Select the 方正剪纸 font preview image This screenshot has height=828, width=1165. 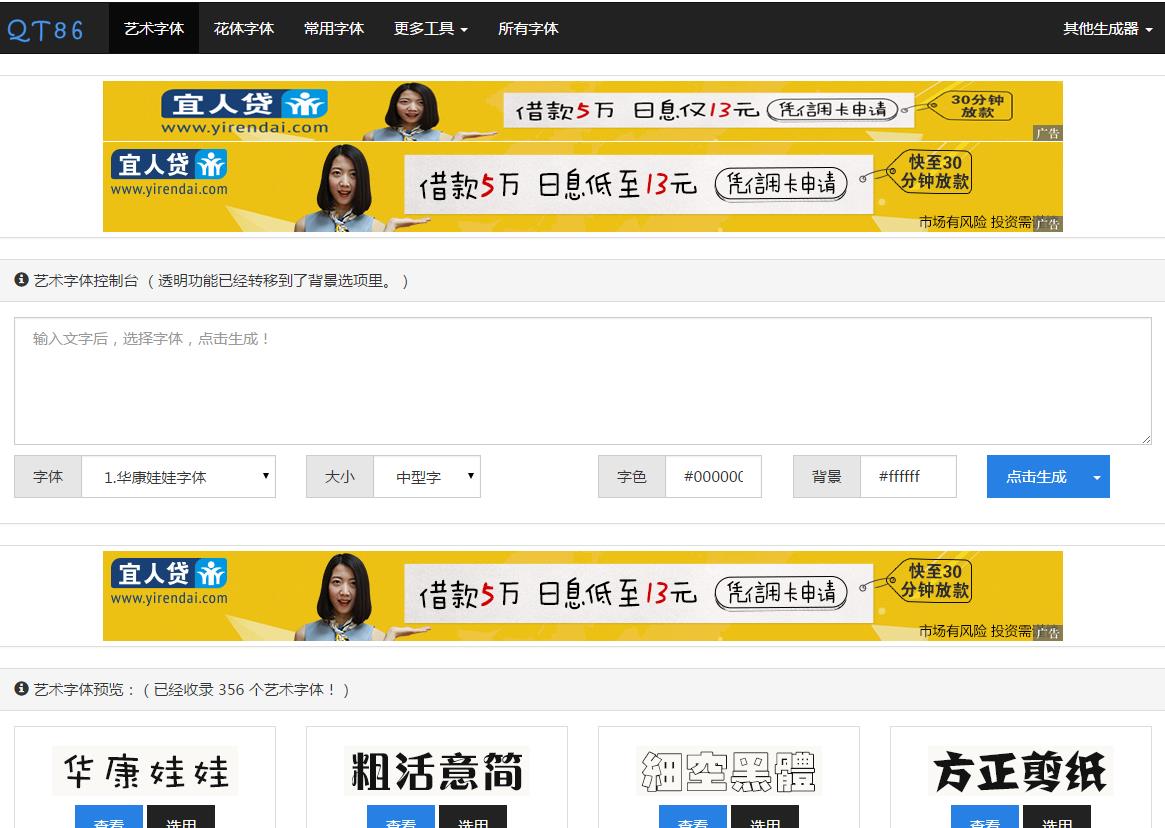click(x=1021, y=771)
